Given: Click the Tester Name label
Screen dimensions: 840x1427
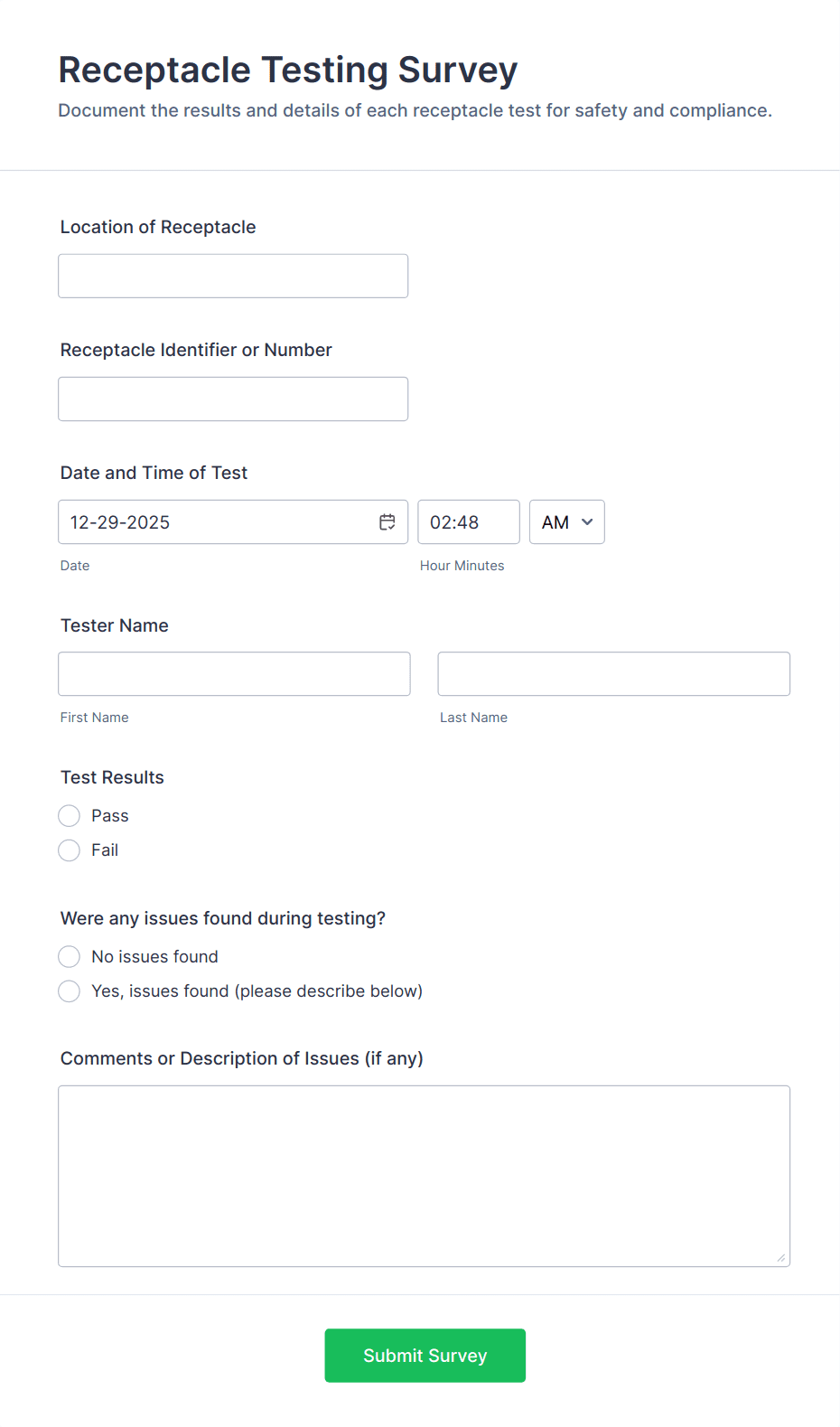Looking at the screenshot, I should [115, 625].
